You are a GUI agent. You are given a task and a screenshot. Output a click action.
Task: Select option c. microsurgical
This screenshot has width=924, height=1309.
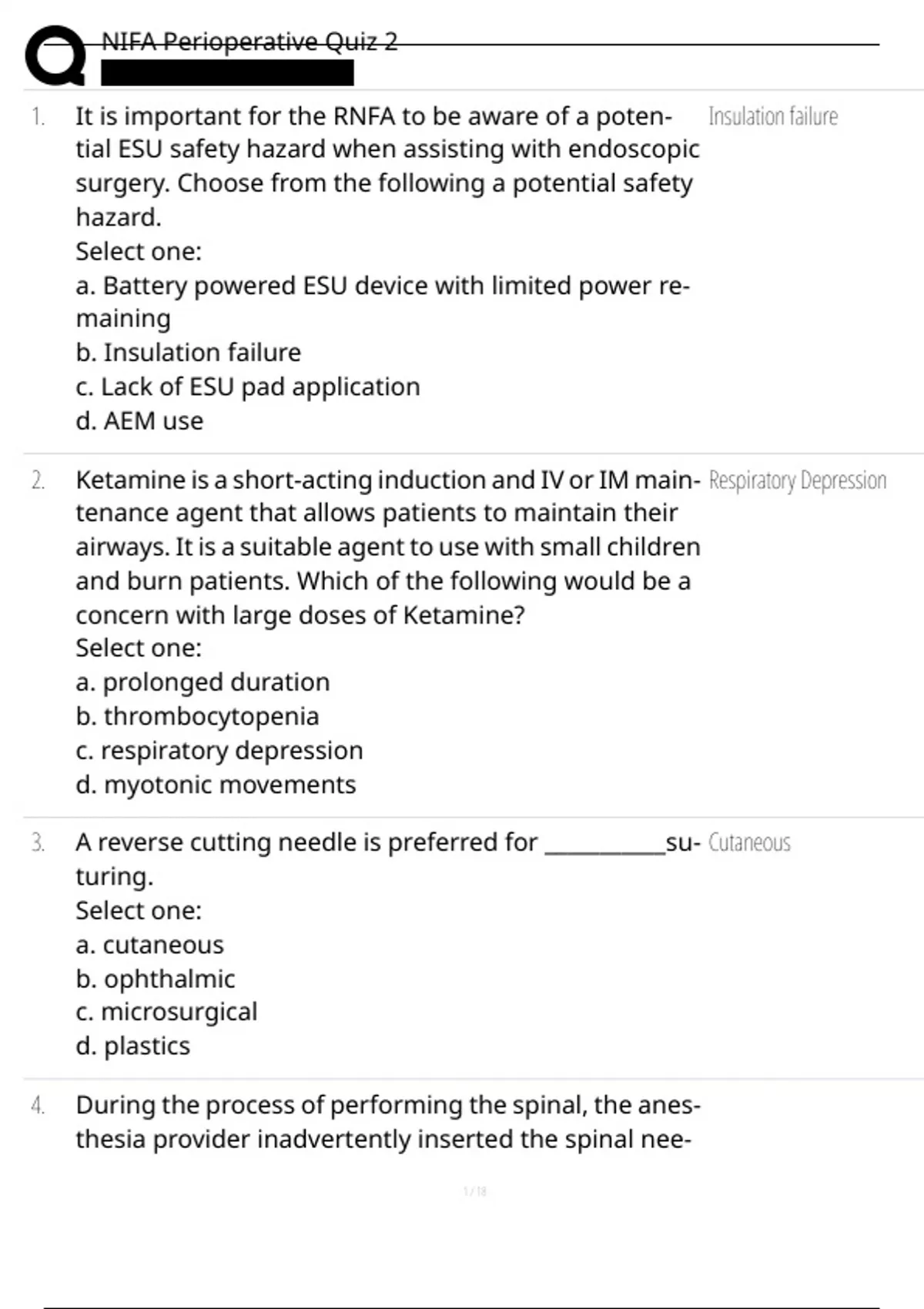(x=166, y=1012)
